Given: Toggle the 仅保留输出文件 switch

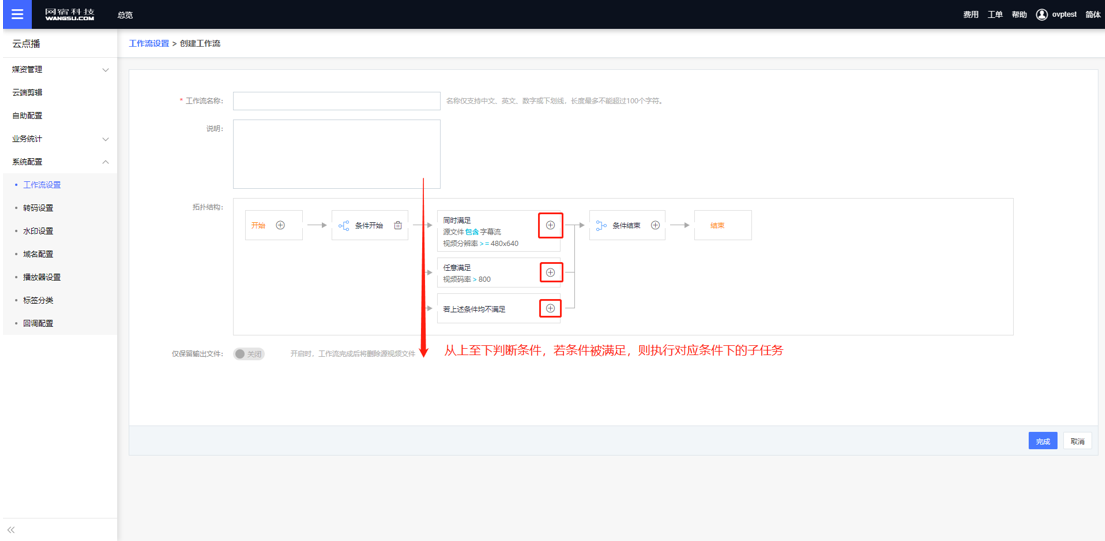Looking at the screenshot, I should 249,354.
